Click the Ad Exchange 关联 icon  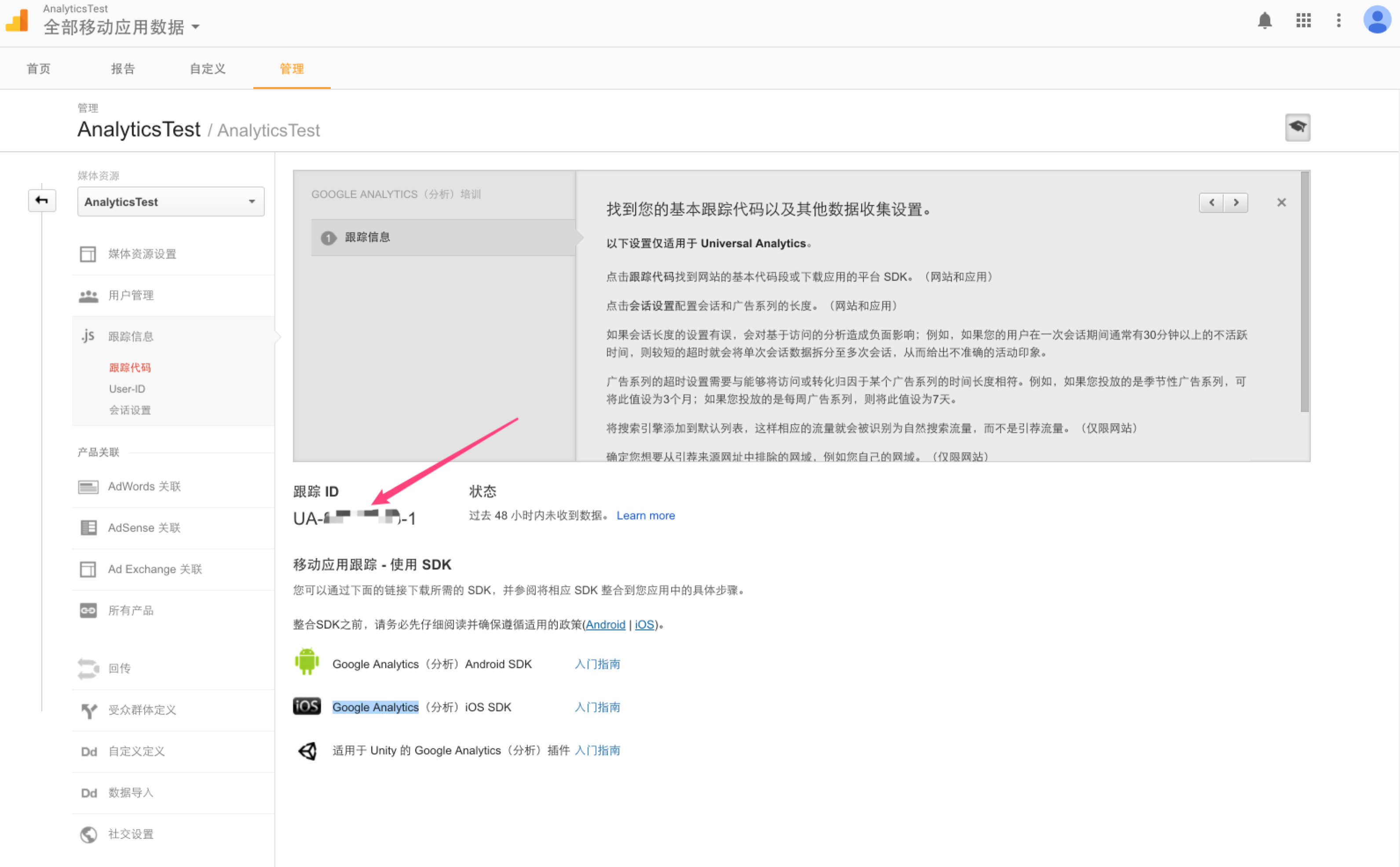click(88, 569)
